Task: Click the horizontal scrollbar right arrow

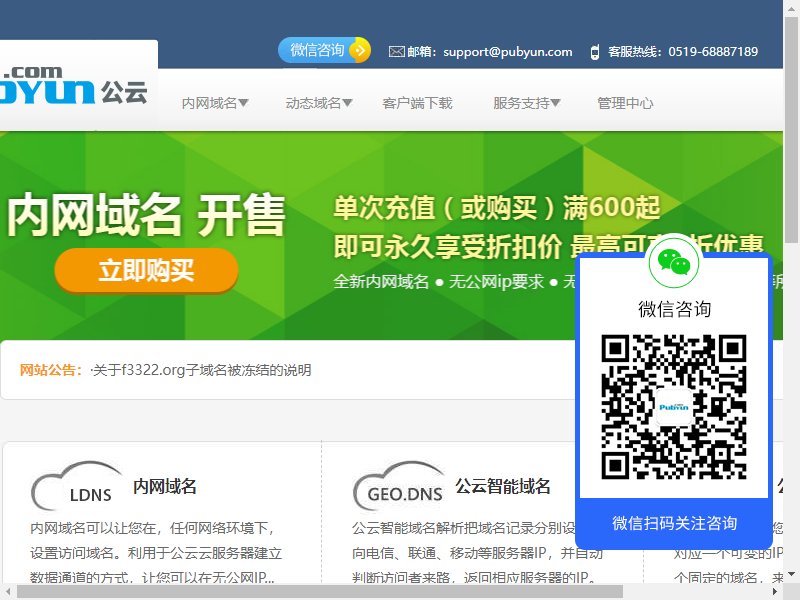Action: pos(775,592)
